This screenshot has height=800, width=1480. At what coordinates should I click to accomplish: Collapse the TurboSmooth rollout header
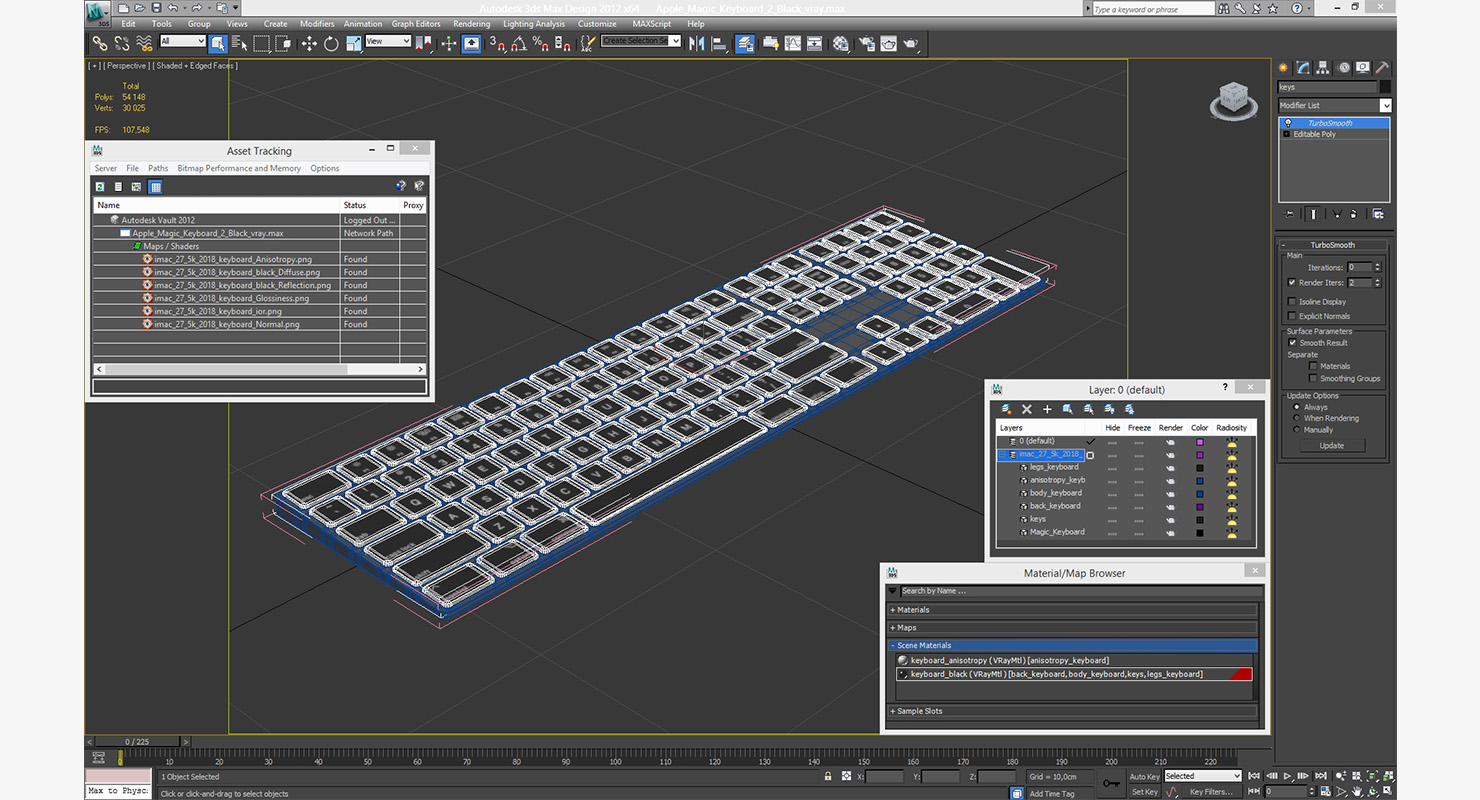(1333, 245)
